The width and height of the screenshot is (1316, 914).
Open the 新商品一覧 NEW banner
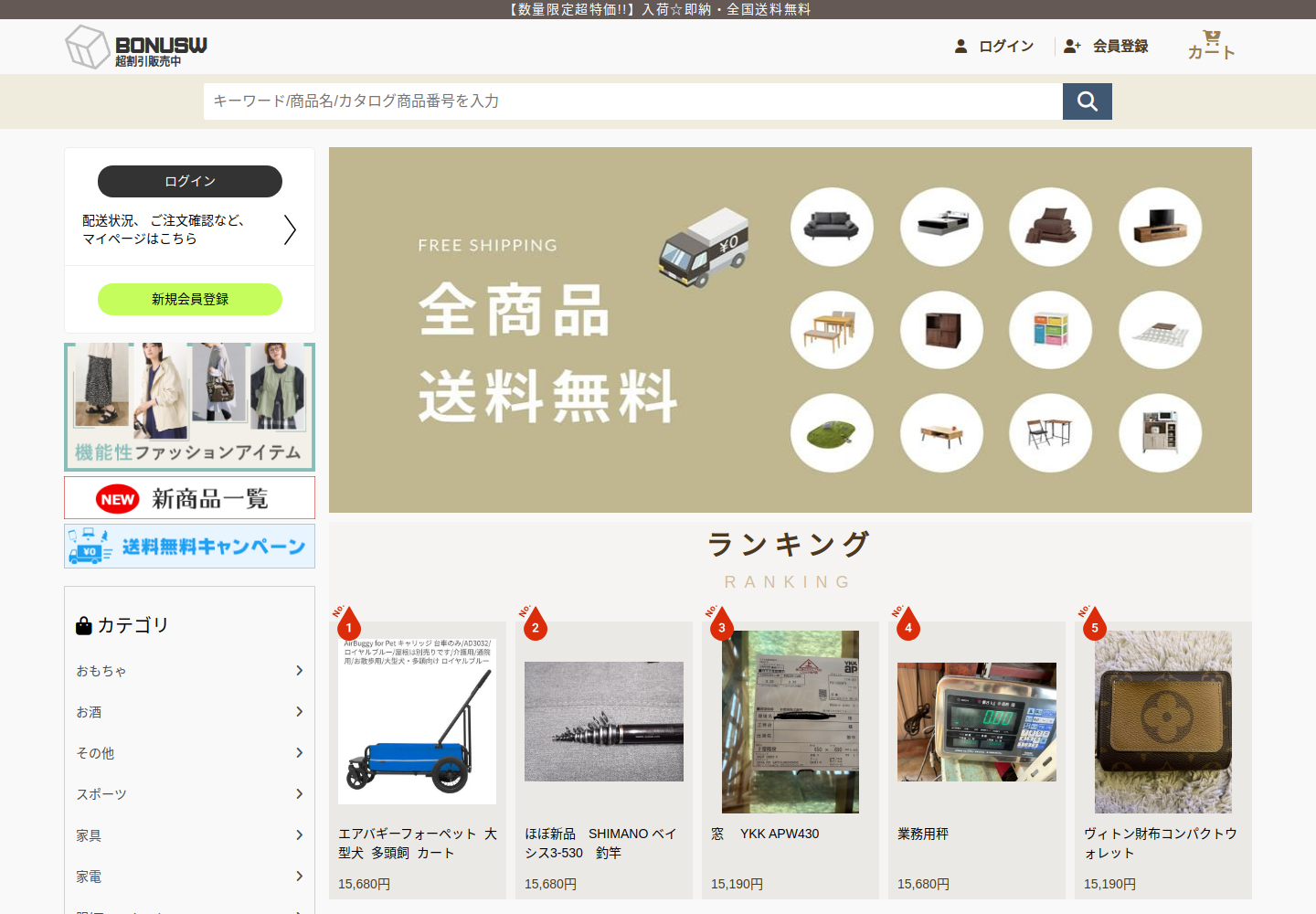190,498
